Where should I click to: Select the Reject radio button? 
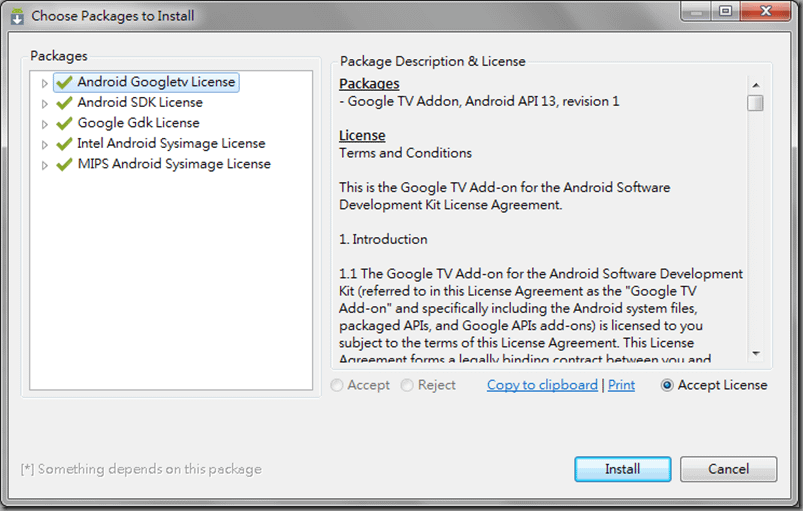click(x=407, y=385)
